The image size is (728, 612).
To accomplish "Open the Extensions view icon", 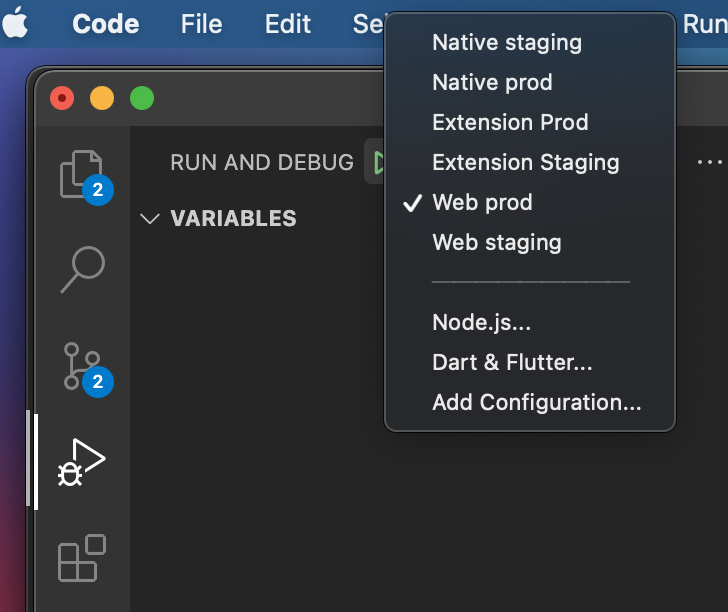I will pos(82,558).
